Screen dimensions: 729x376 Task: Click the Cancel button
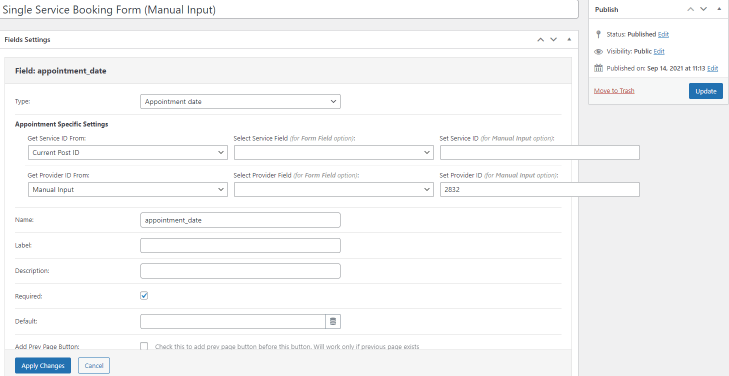click(94, 366)
